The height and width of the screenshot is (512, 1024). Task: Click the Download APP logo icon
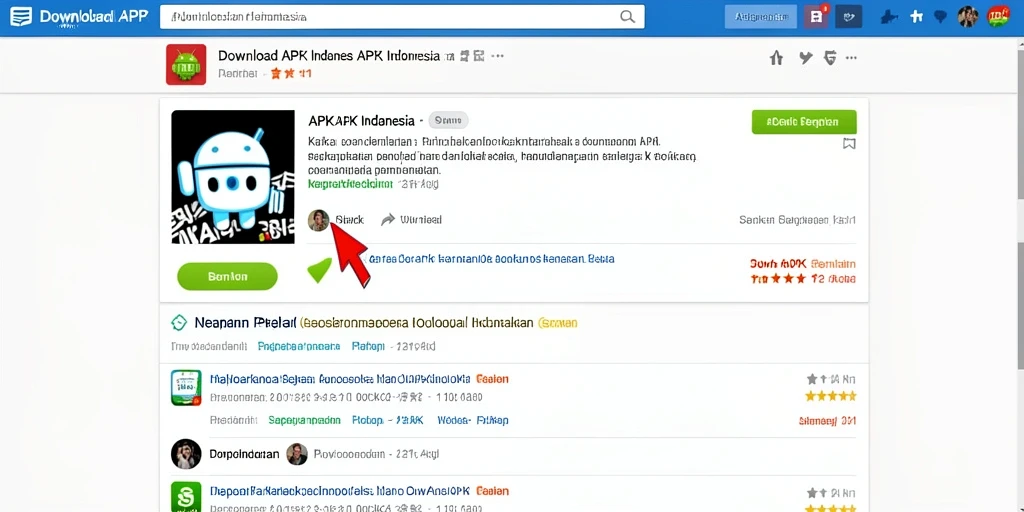tap(21, 16)
